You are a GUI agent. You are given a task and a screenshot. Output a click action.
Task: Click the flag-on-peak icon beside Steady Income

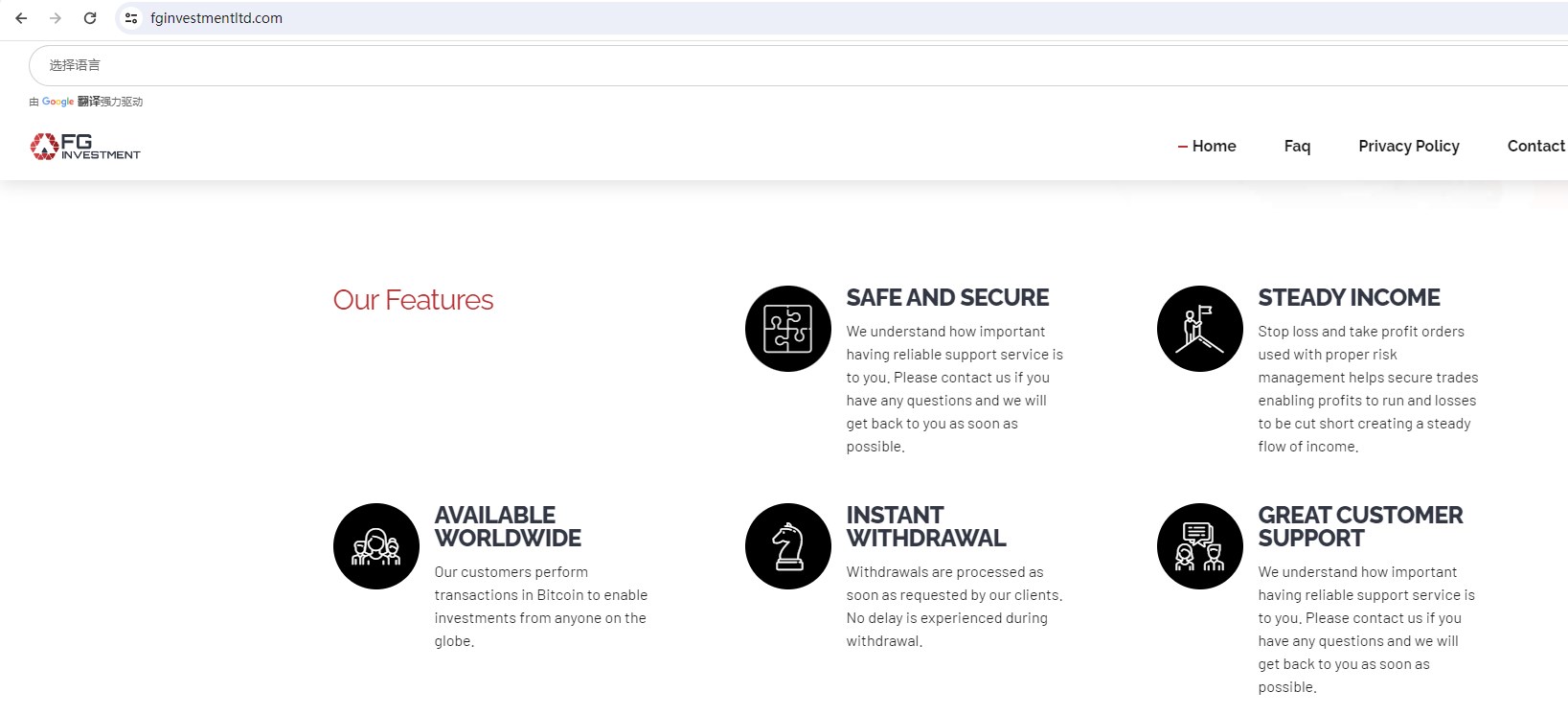point(1200,329)
